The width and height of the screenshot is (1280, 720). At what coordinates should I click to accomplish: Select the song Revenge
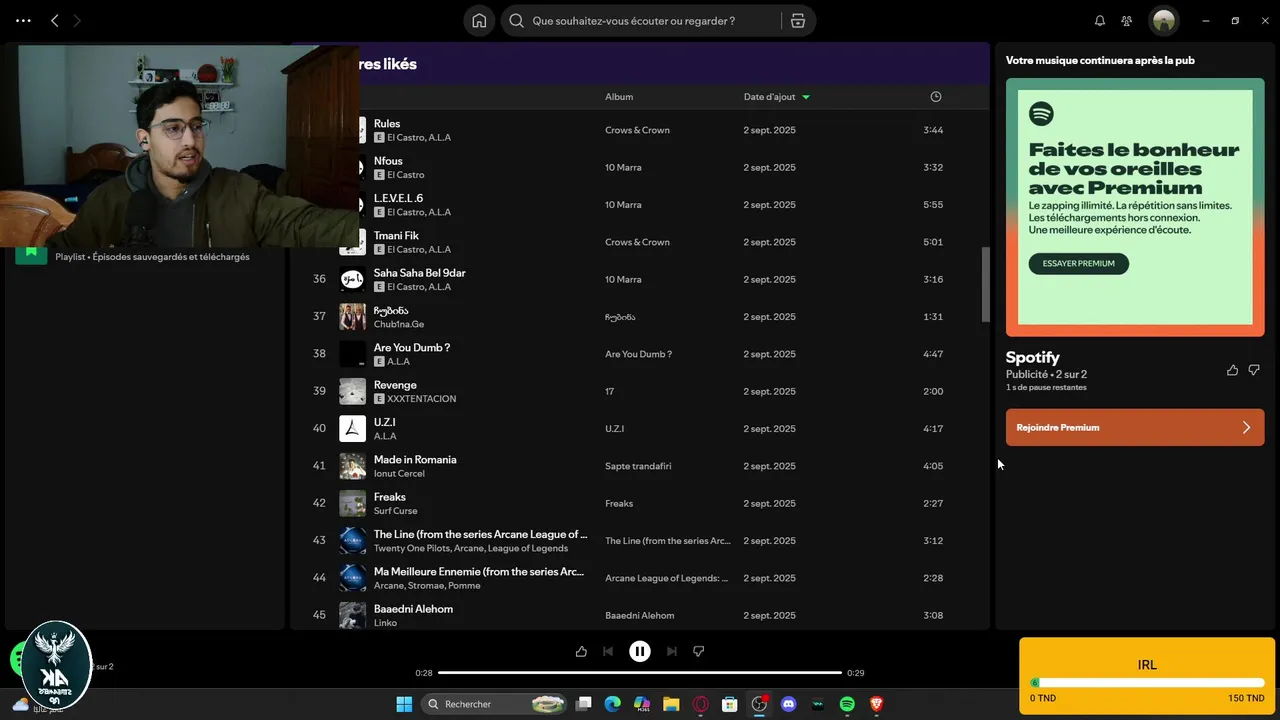(395, 385)
